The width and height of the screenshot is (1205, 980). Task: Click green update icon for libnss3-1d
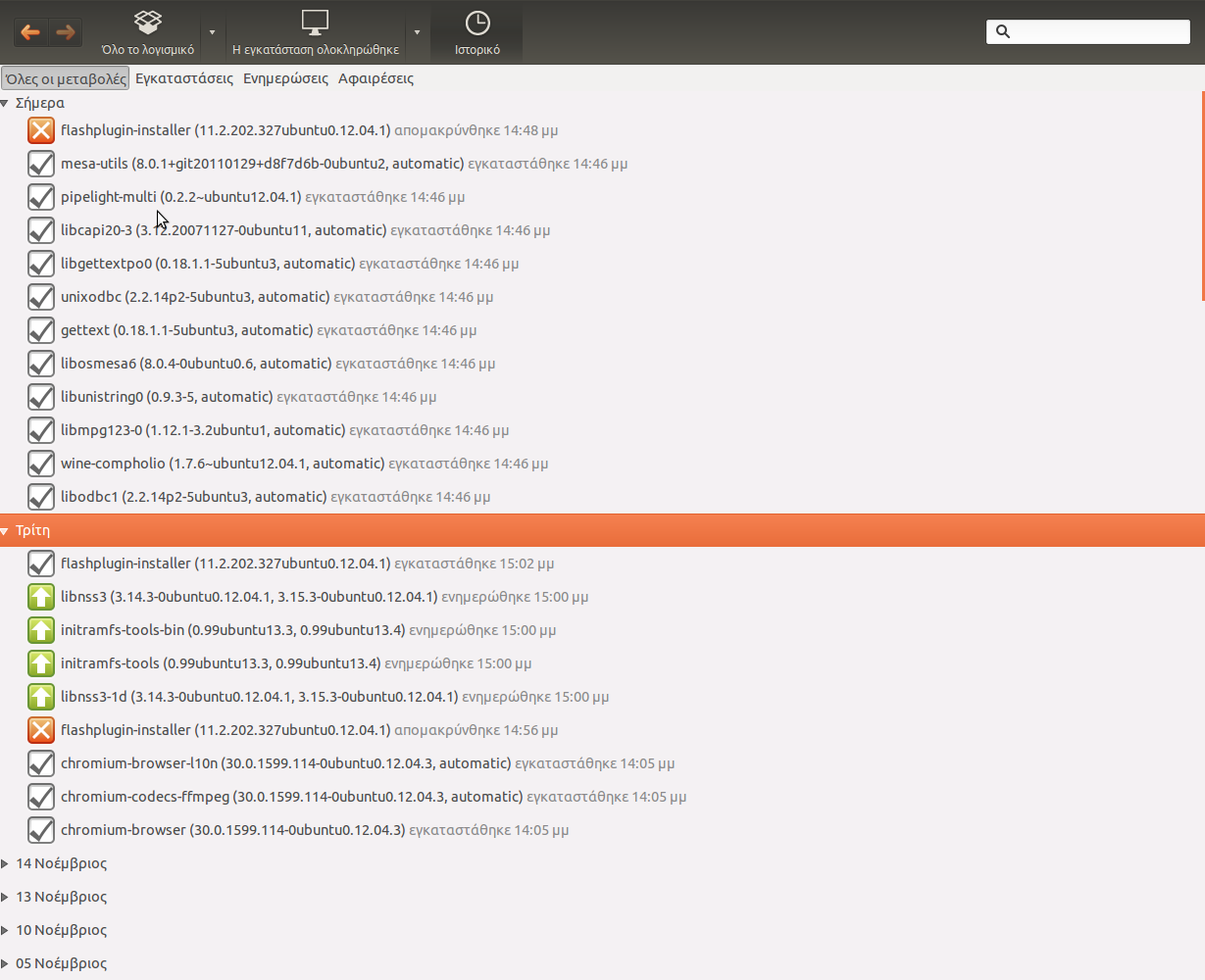click(x=40, y=697)
